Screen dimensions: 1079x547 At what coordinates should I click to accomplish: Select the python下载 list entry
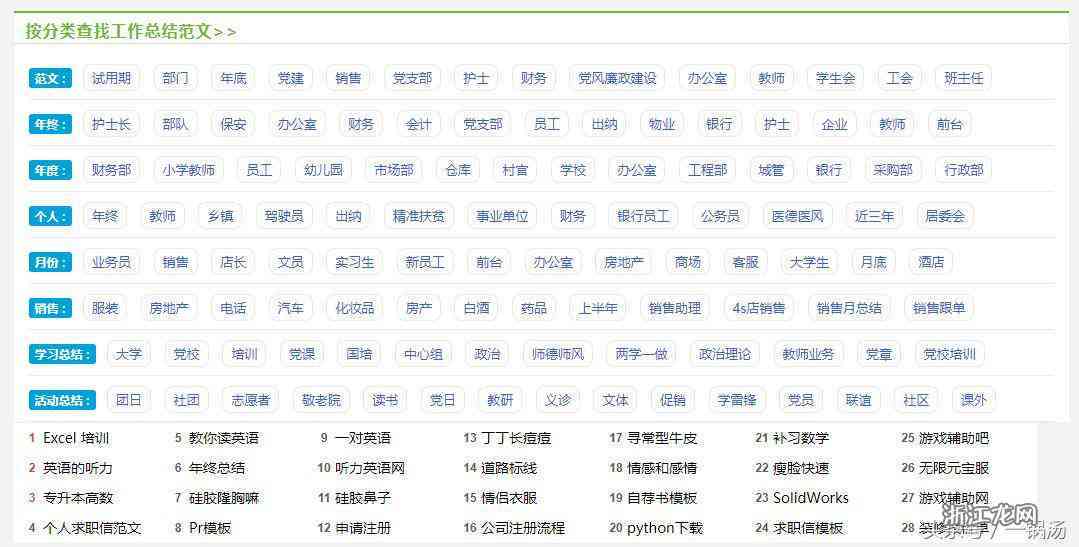(x=665, y=528)
